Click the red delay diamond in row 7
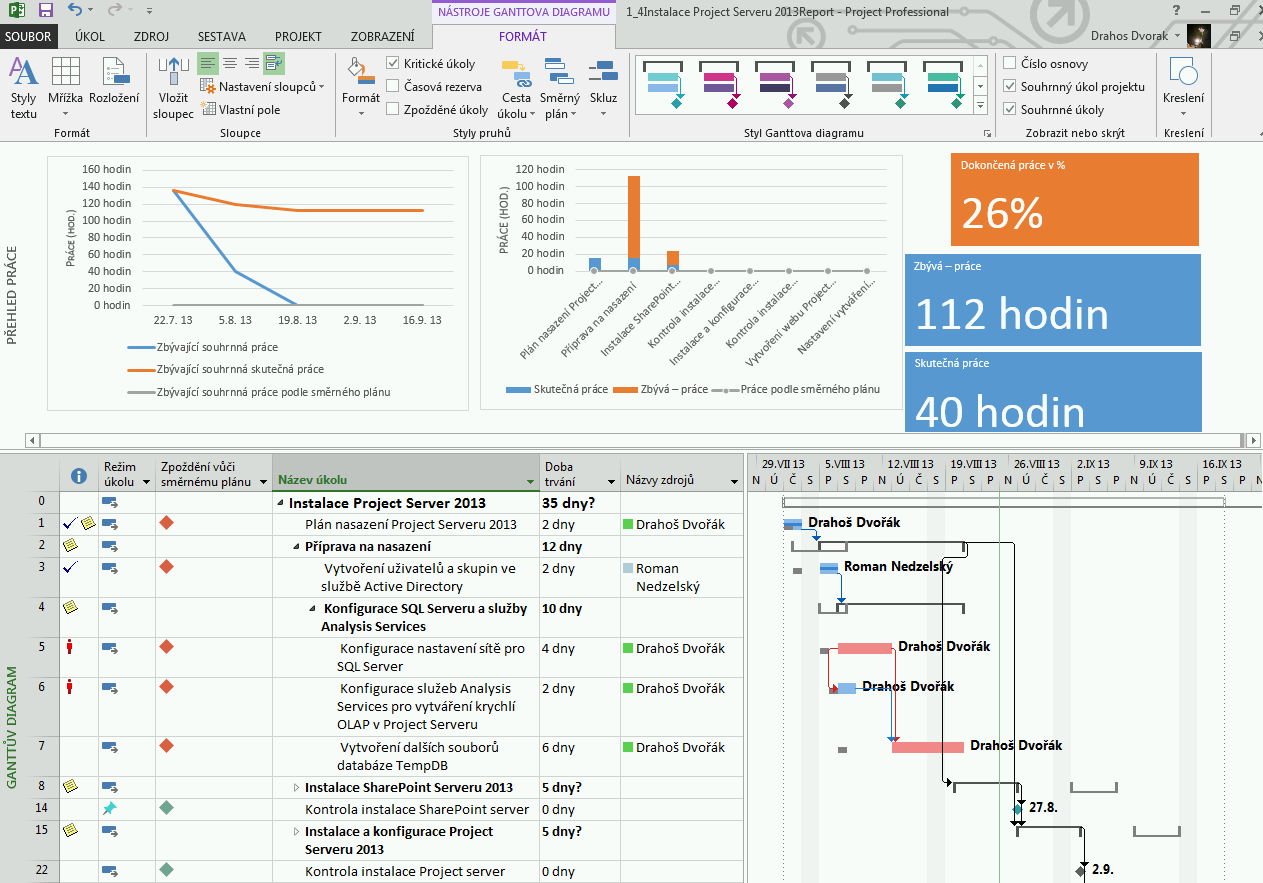Screen dimensions: 1263x883 click(x=167, y=746)
